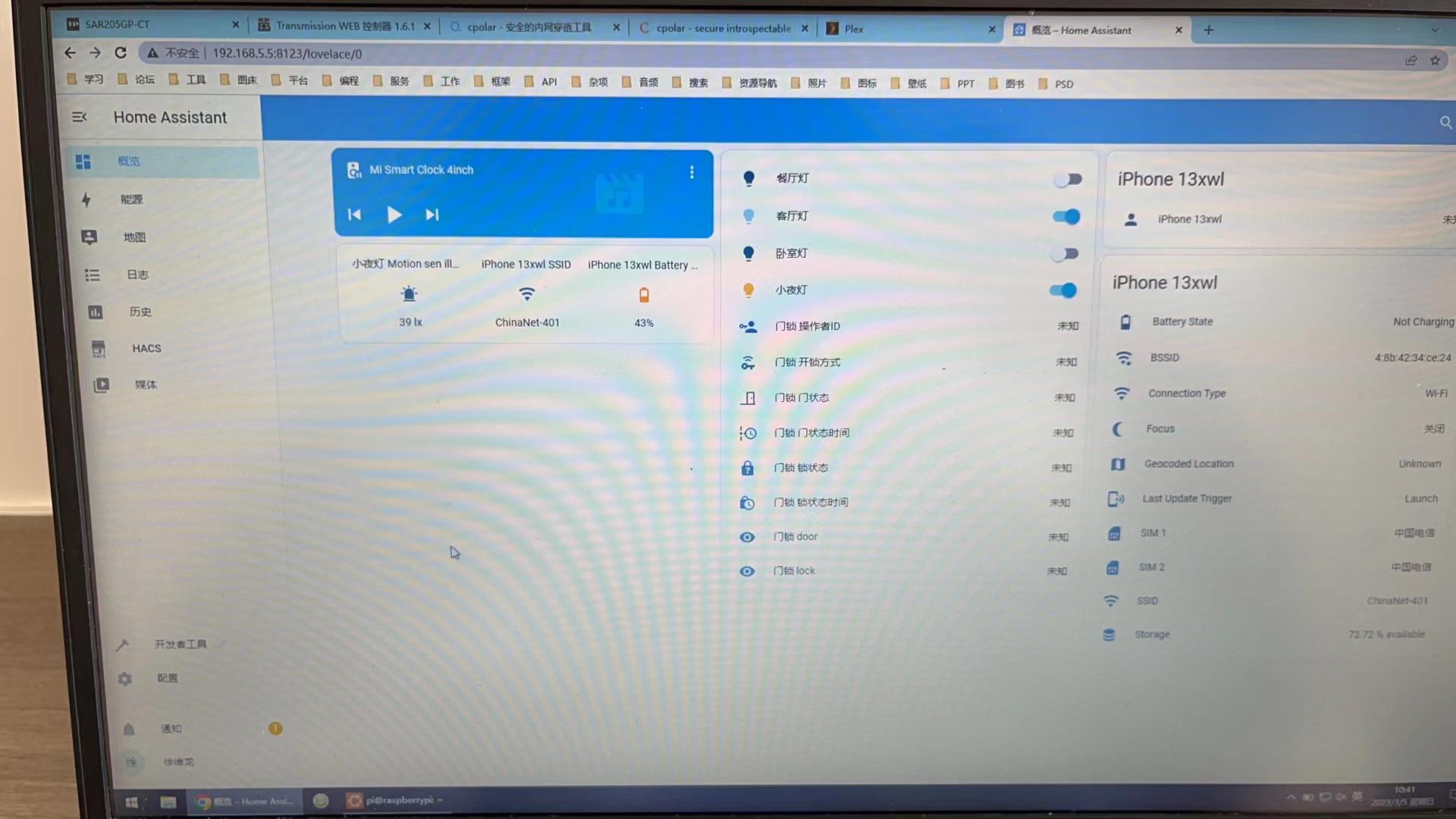This screenshot has width=1456, height=819.
Task: Click the motion sensor illuminance icon
Action: tap(409, 294)
